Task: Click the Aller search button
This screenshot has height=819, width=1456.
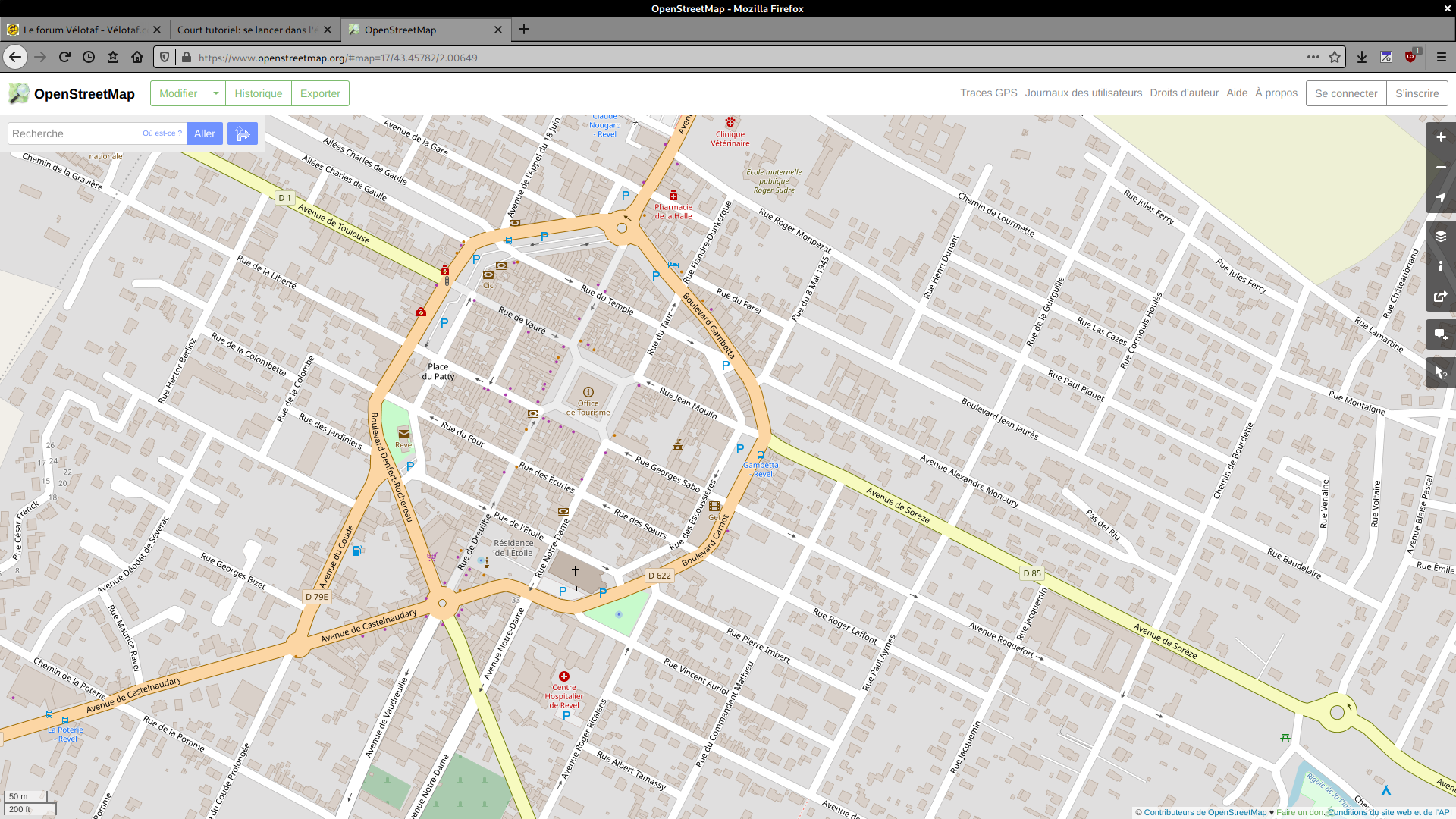Action: 205,133
